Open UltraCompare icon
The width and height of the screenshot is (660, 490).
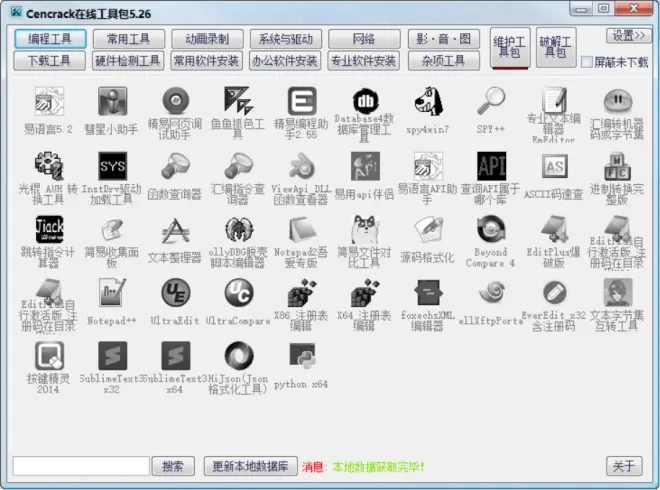[238, 293]
